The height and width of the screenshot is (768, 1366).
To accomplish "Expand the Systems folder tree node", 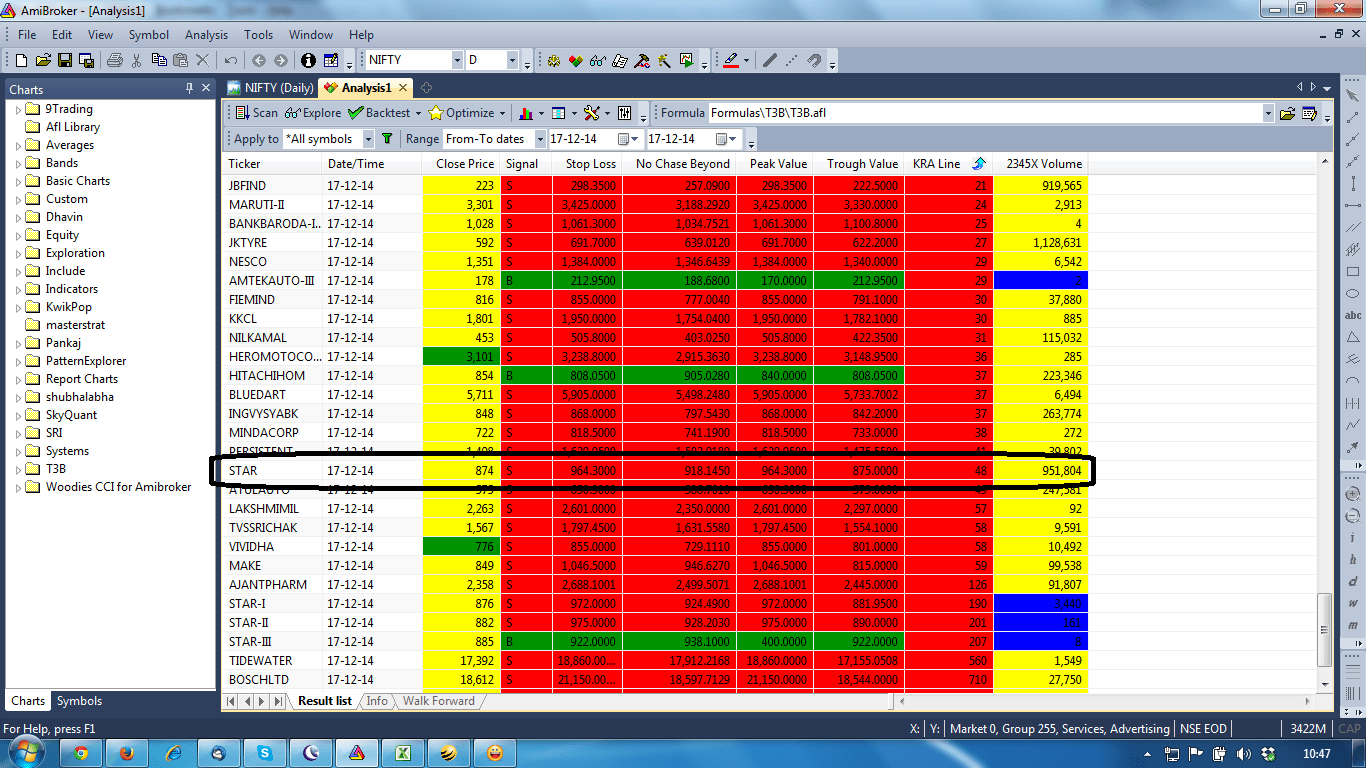I will click(18, 451).
